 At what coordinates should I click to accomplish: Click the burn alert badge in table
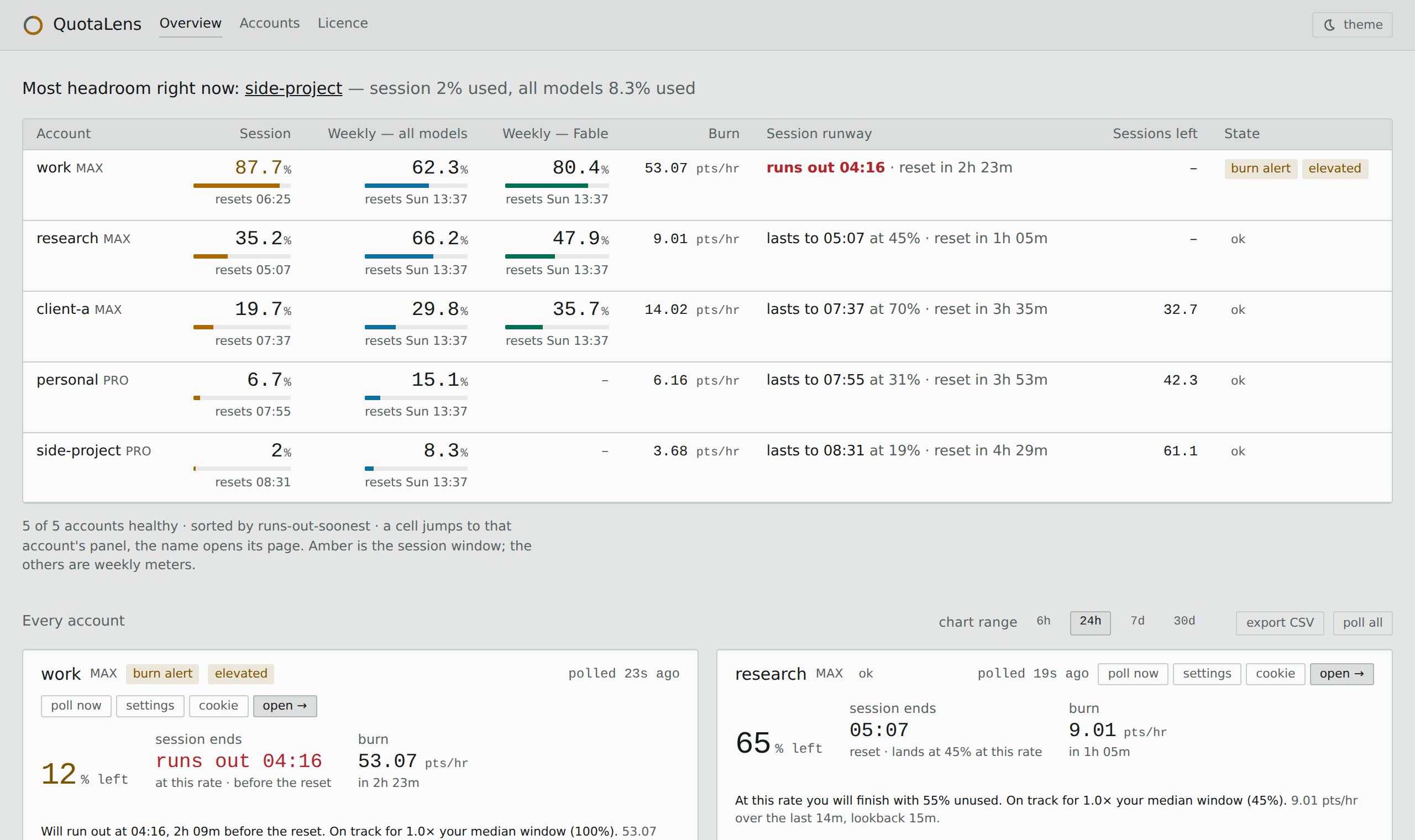tap(1260, 169)
